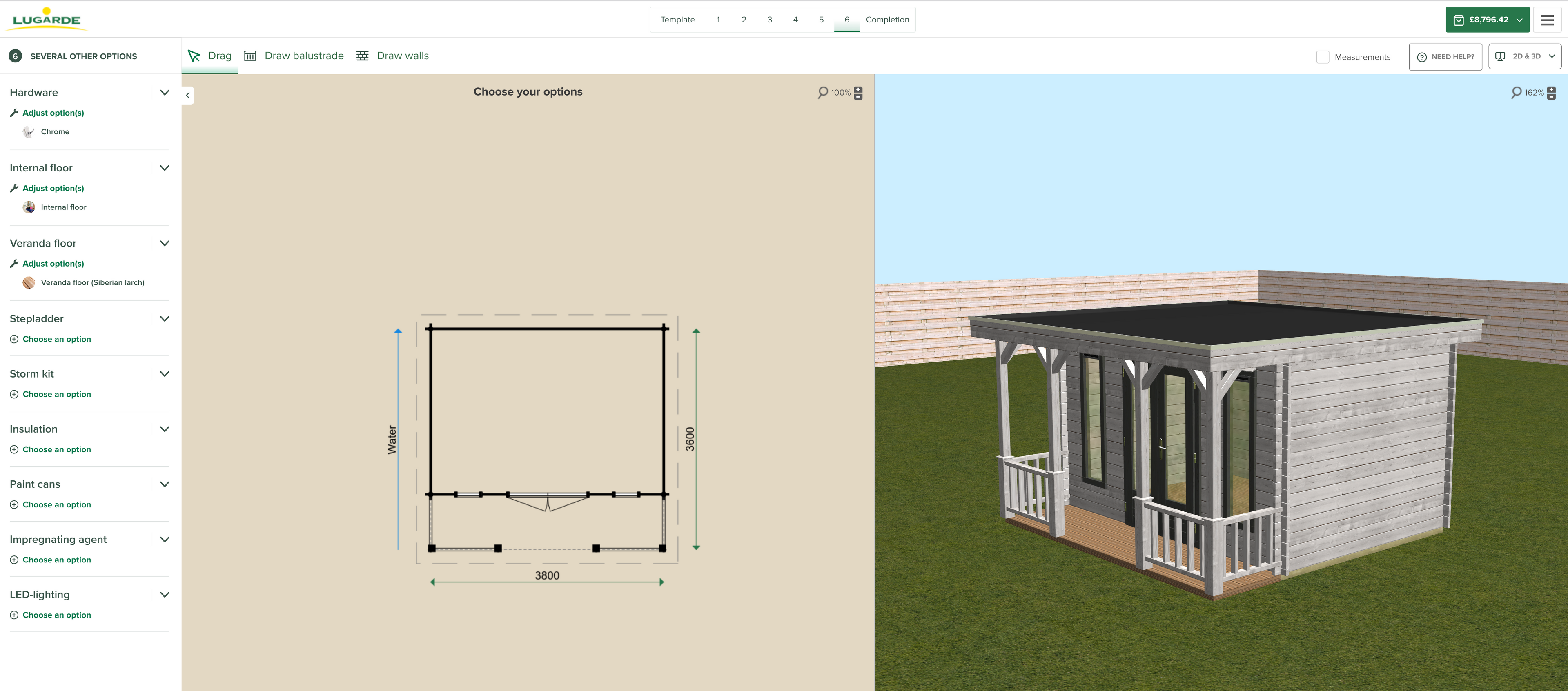Adjust the 3D view zoom stepper
This screenshot has height=691, width=1568.
(x=1551, y=93)
